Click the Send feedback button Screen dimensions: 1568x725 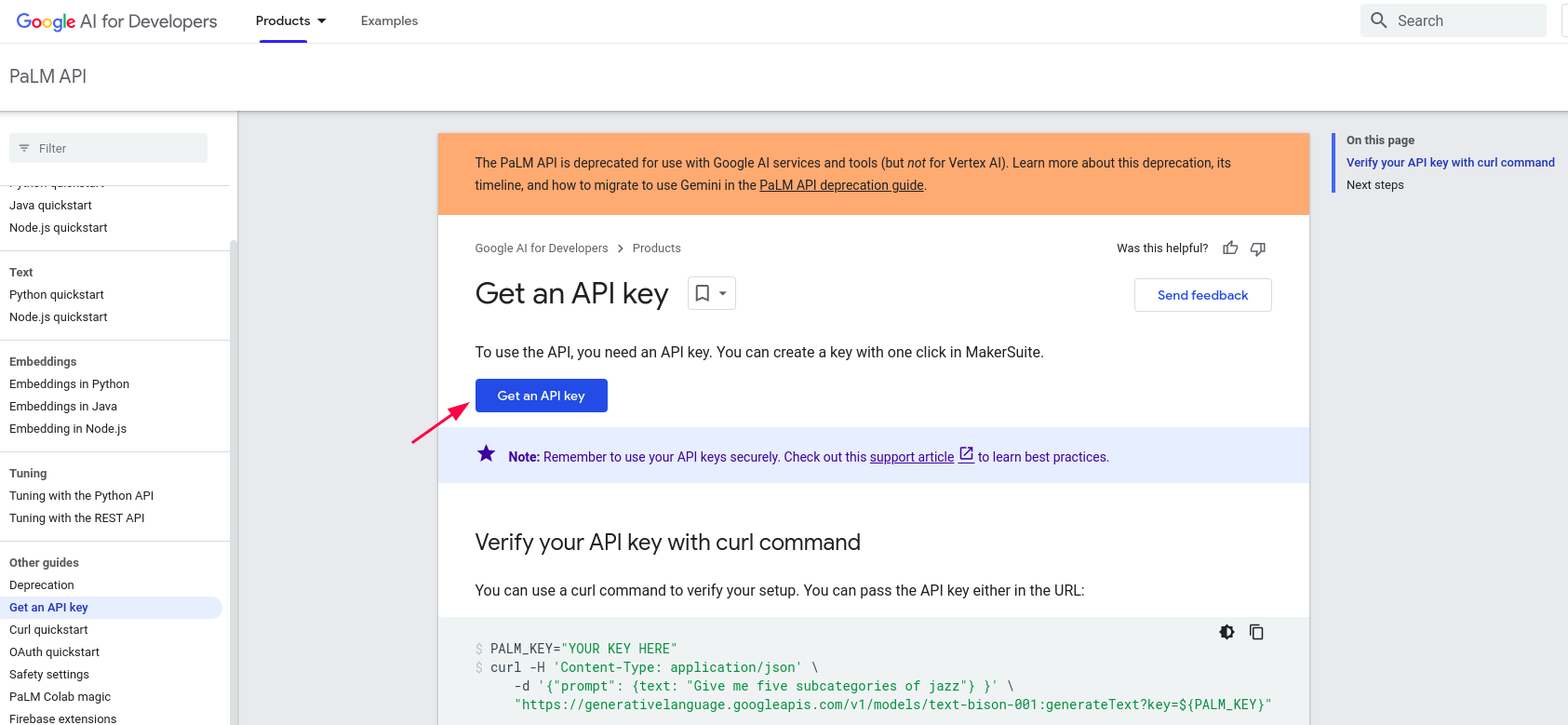pos(1203,295)
